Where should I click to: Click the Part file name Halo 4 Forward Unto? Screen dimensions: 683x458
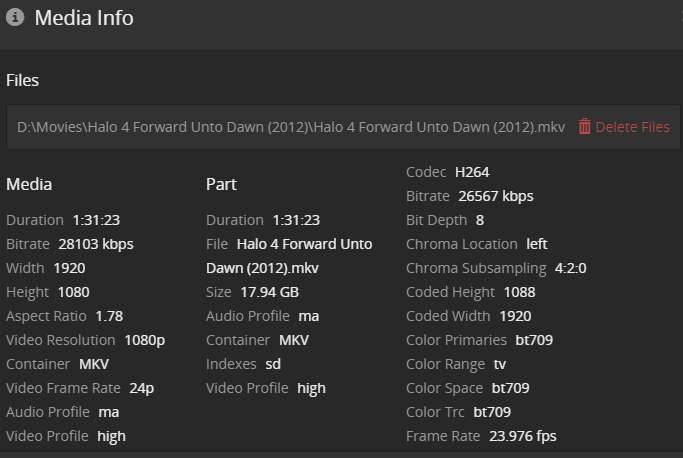coord(304,244)
